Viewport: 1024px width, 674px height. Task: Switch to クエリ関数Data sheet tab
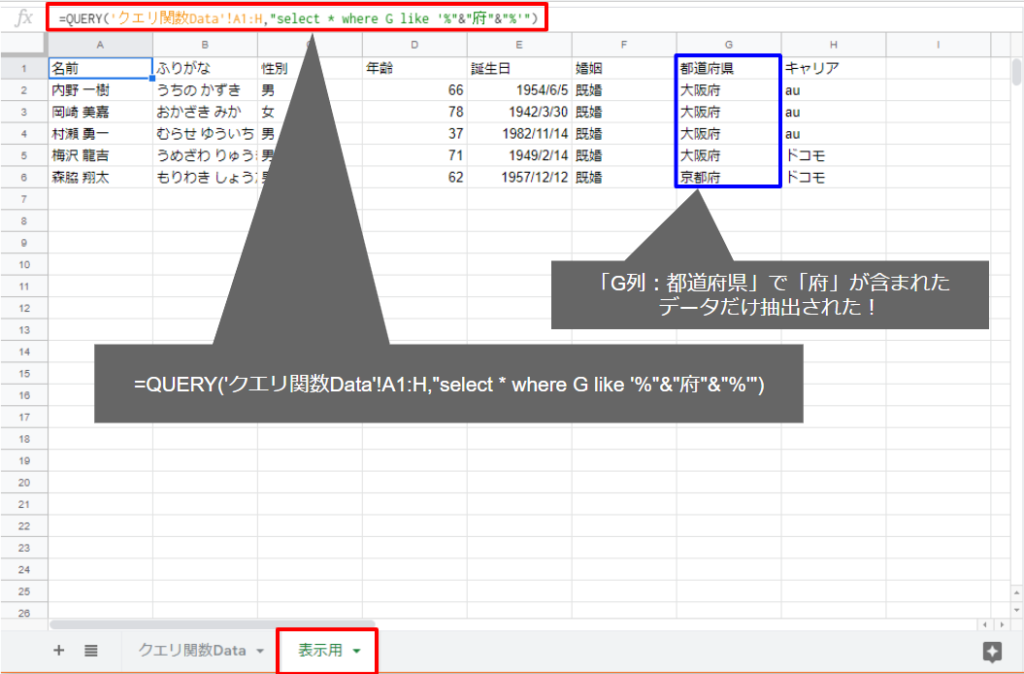(192, 650)
